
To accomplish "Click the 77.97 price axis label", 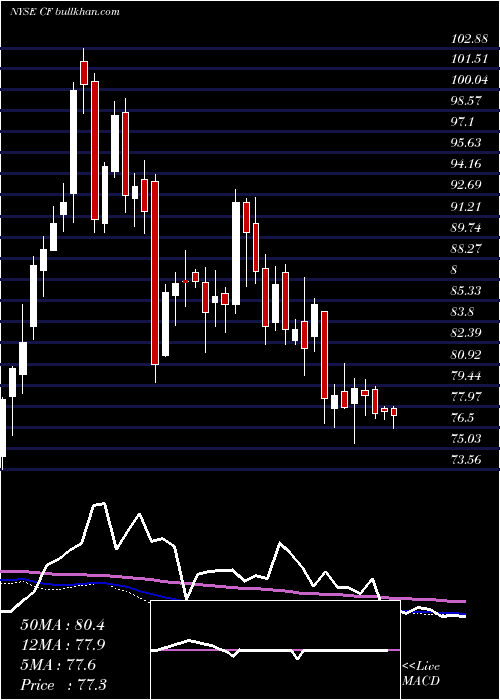I will 466,397.
